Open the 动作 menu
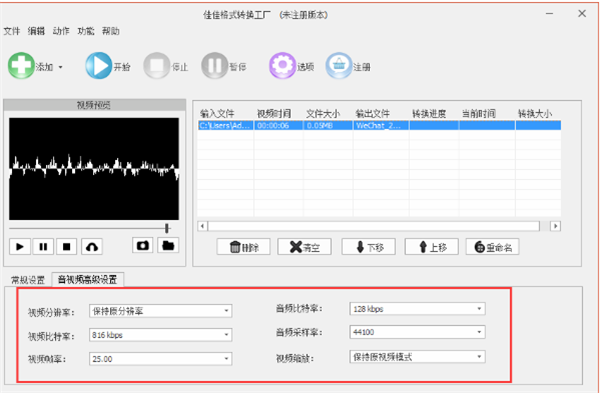 click(61, 31)
